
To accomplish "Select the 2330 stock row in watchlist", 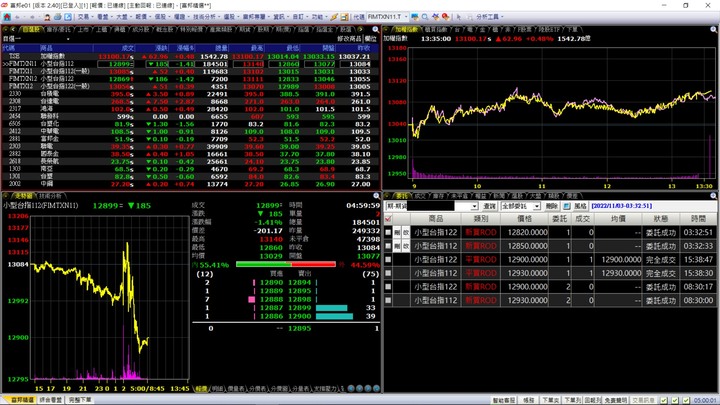I will (191, 94).
